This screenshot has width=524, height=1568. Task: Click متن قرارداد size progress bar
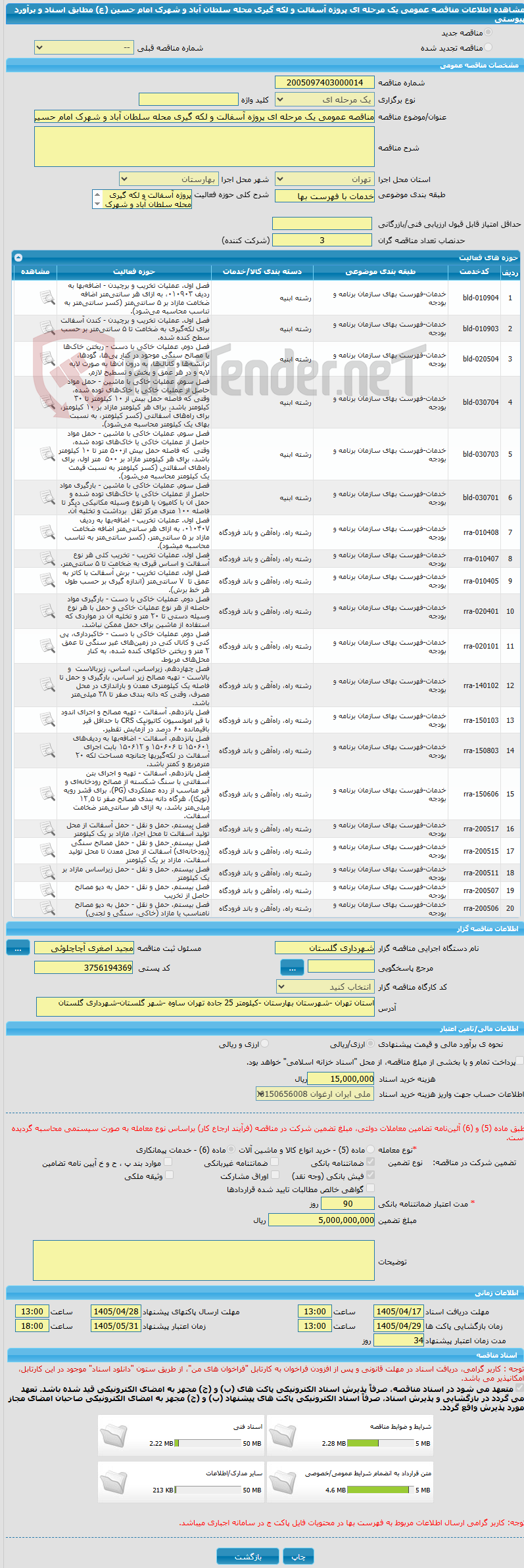[x=380, y=1490]
